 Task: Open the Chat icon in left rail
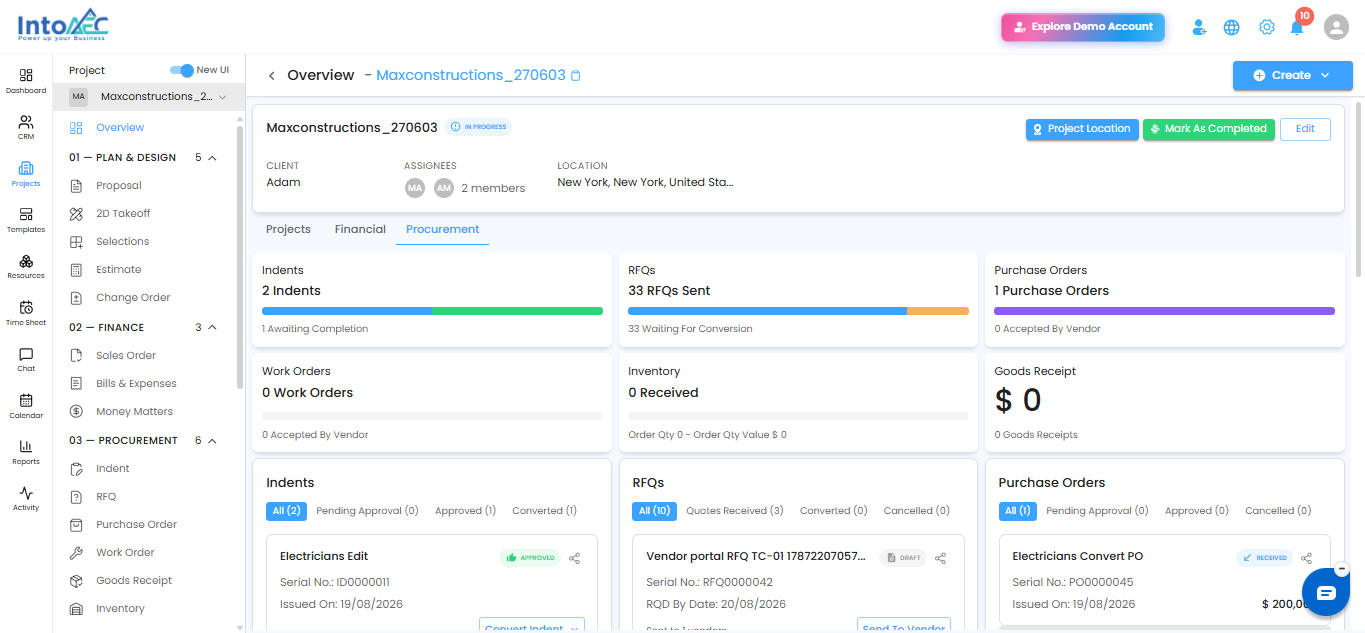(x=26, y=359)
